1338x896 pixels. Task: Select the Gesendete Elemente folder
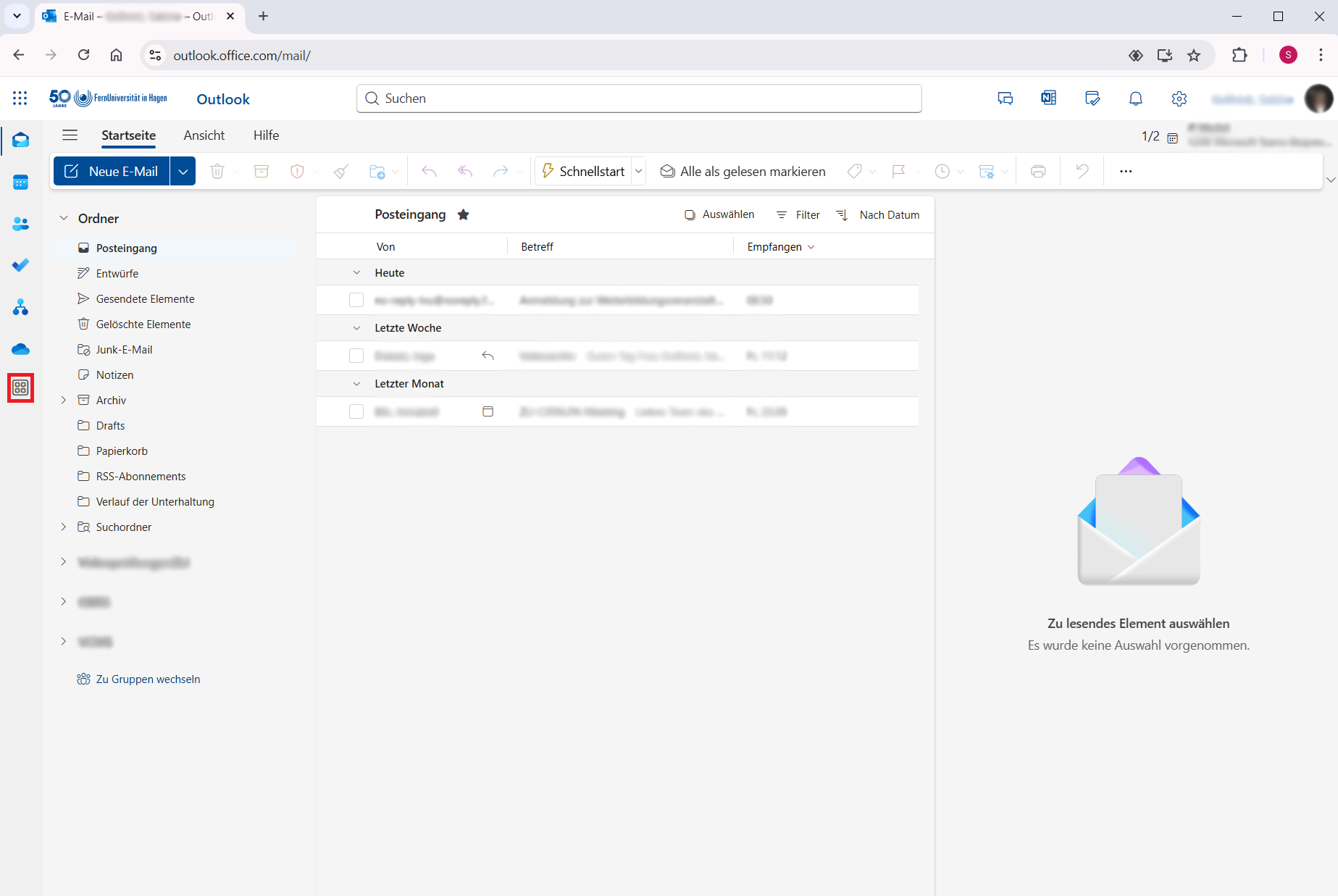click(145, 298)
